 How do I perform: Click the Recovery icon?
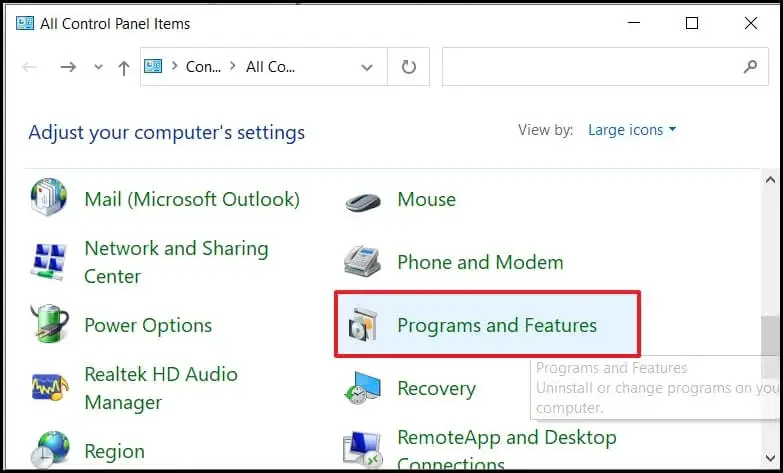point(363,388)
